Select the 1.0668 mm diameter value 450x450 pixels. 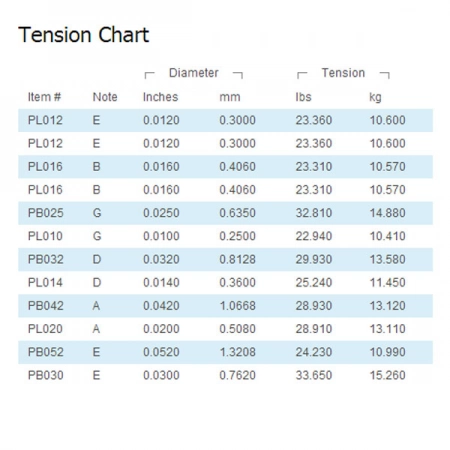click(237, 306)
